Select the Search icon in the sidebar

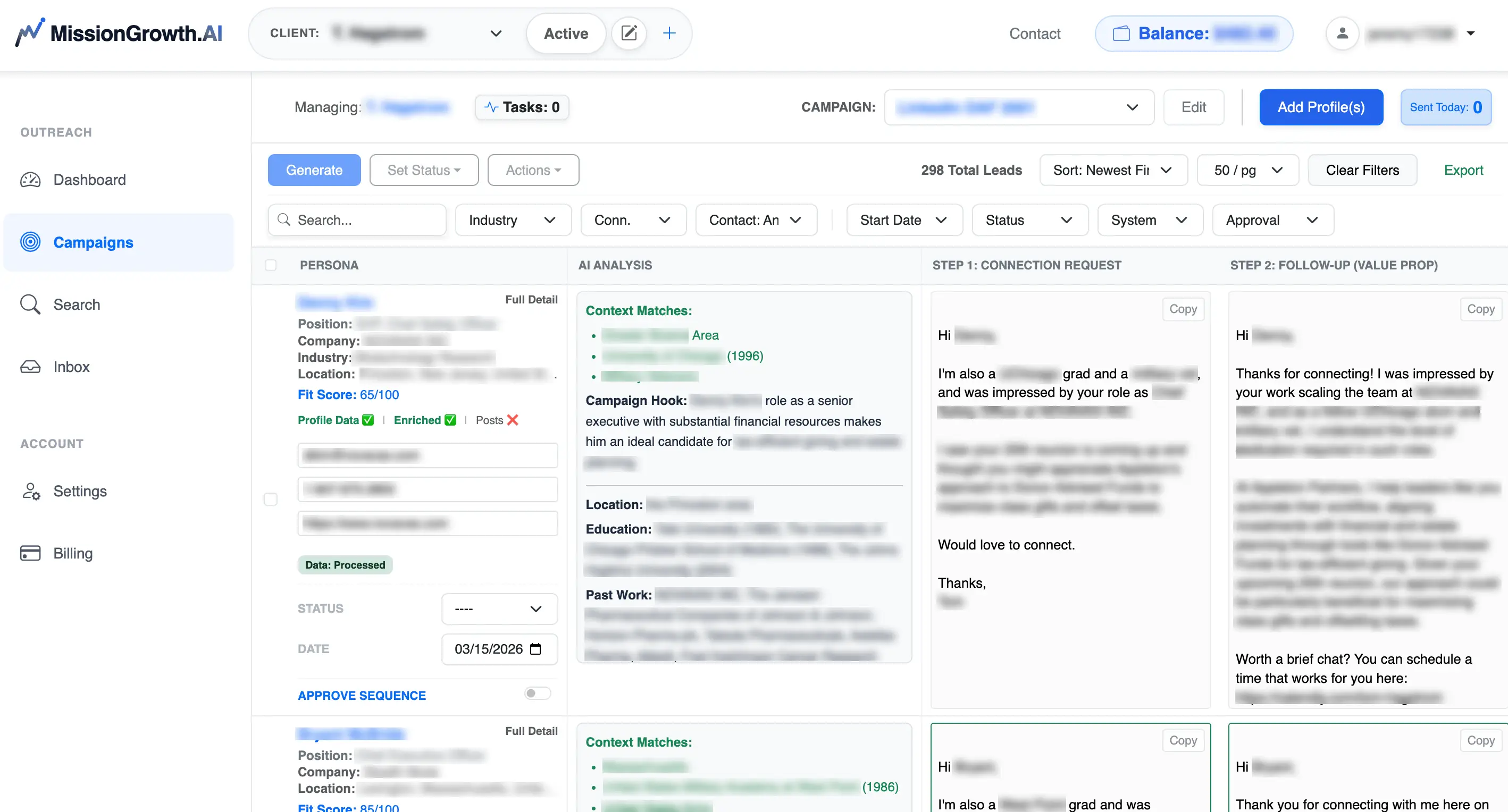[x=30, y=304]
